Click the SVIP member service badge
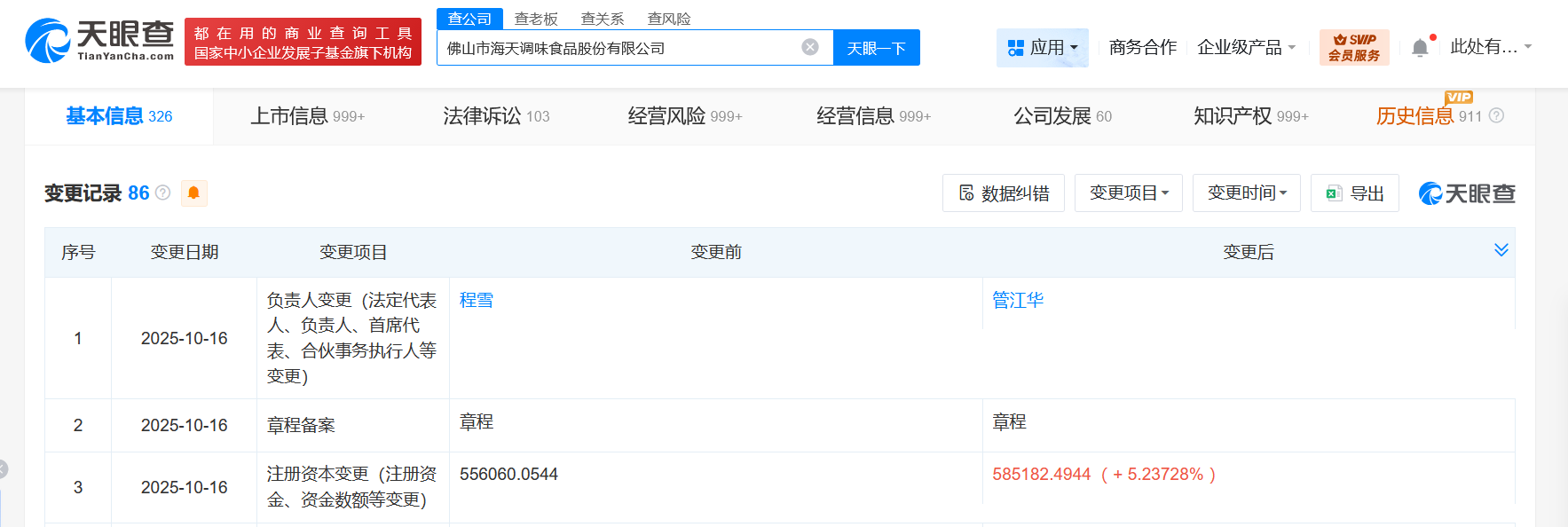 [x=1353, y=47]
